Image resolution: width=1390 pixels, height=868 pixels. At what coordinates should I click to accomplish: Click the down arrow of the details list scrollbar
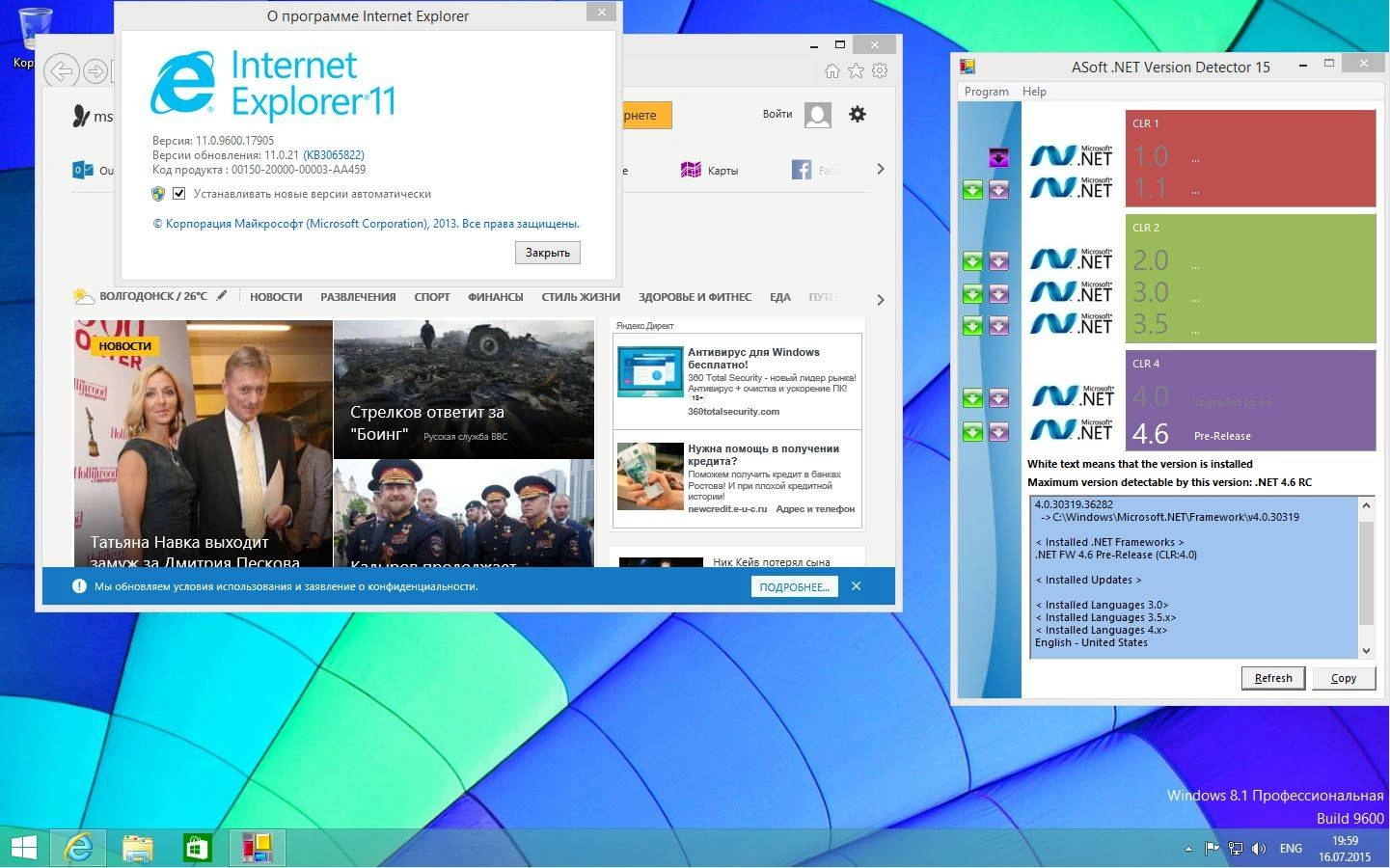pyautogui.click(x=1366, y=651)
